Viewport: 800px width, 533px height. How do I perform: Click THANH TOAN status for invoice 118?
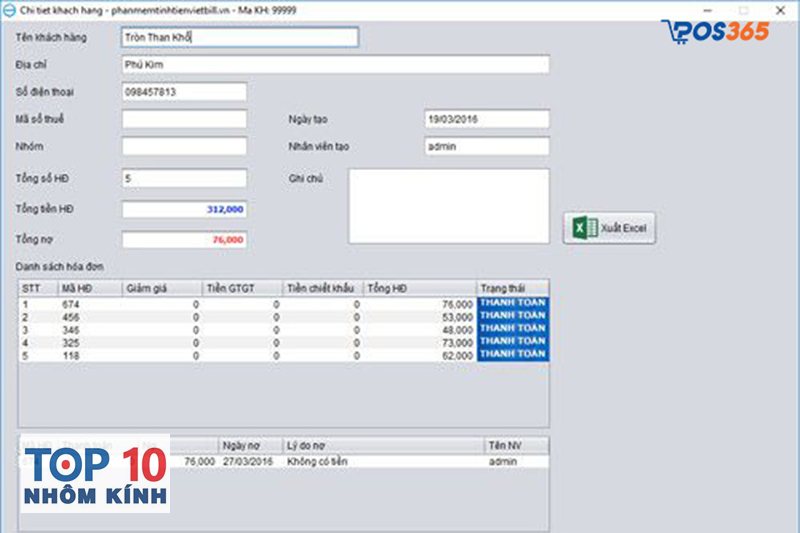coord(512,354)
